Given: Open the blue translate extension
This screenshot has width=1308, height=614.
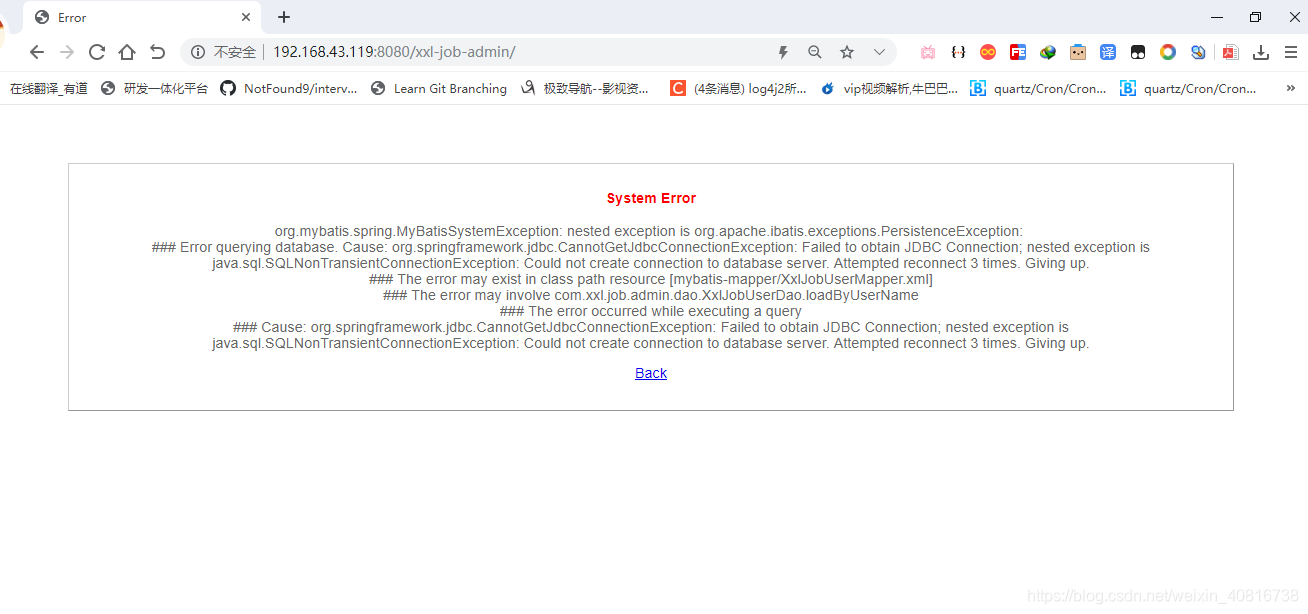Looking at the screenshot, I should coord(1108,52).
